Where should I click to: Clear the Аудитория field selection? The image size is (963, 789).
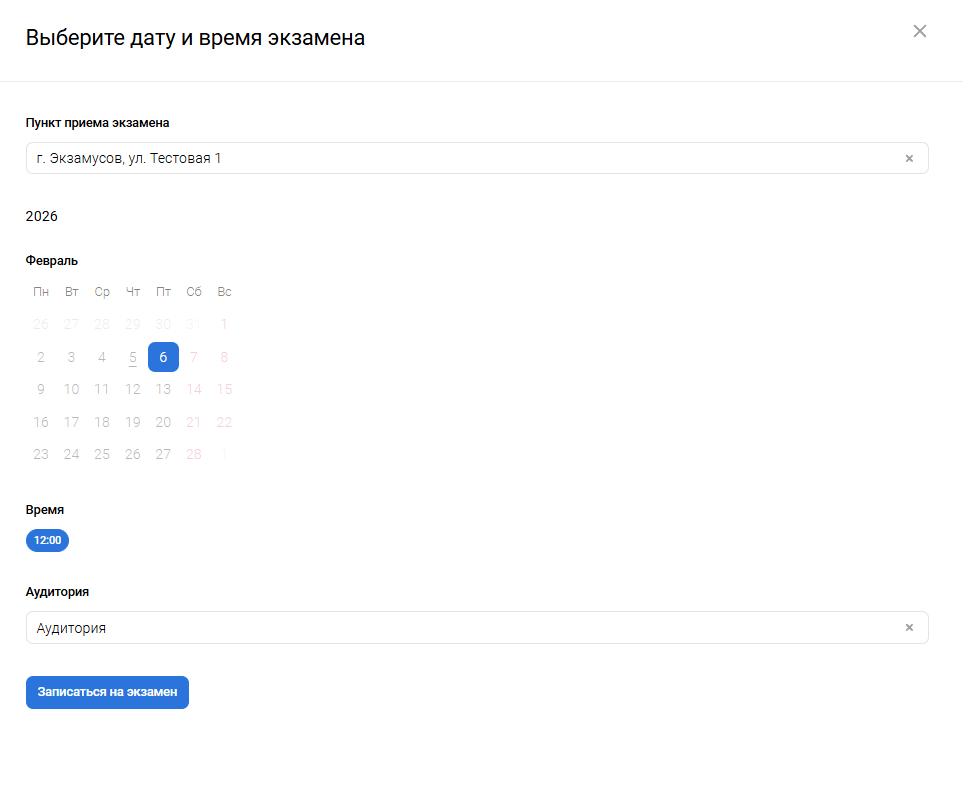pyautogui.click(x=909, y=628)
